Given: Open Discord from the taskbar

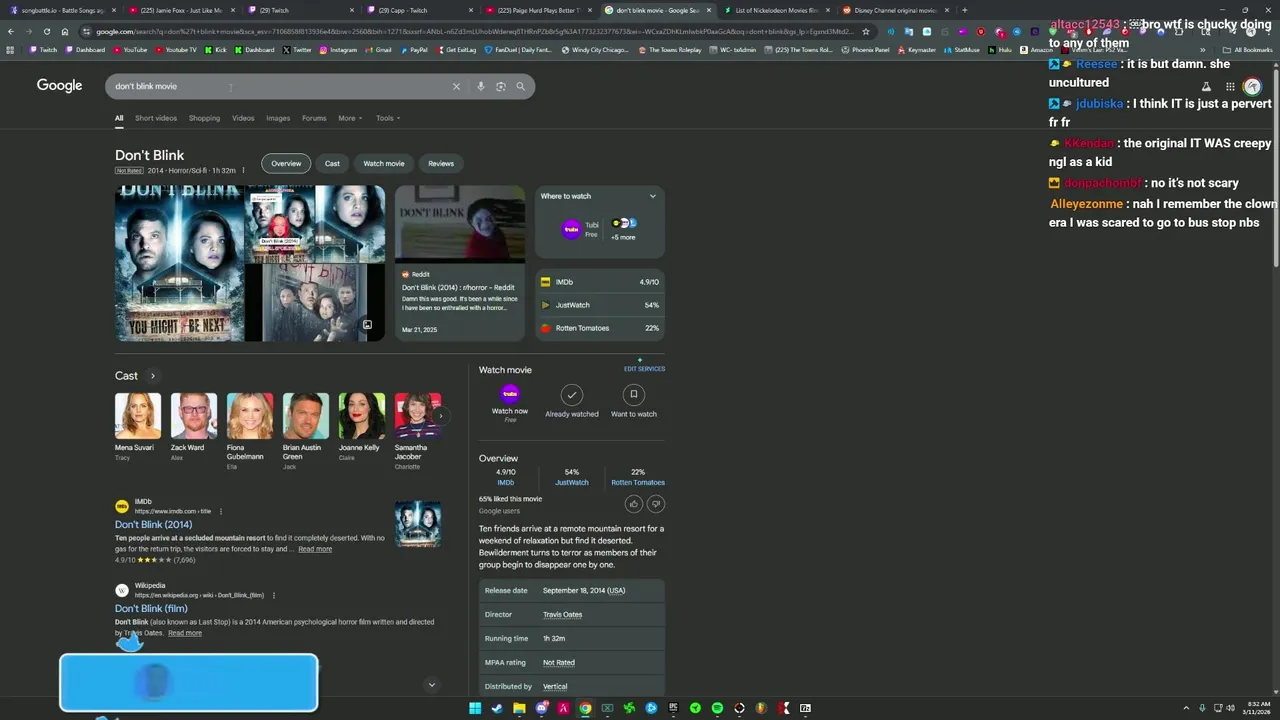Looking at the screenshot, I should [541, 708].
